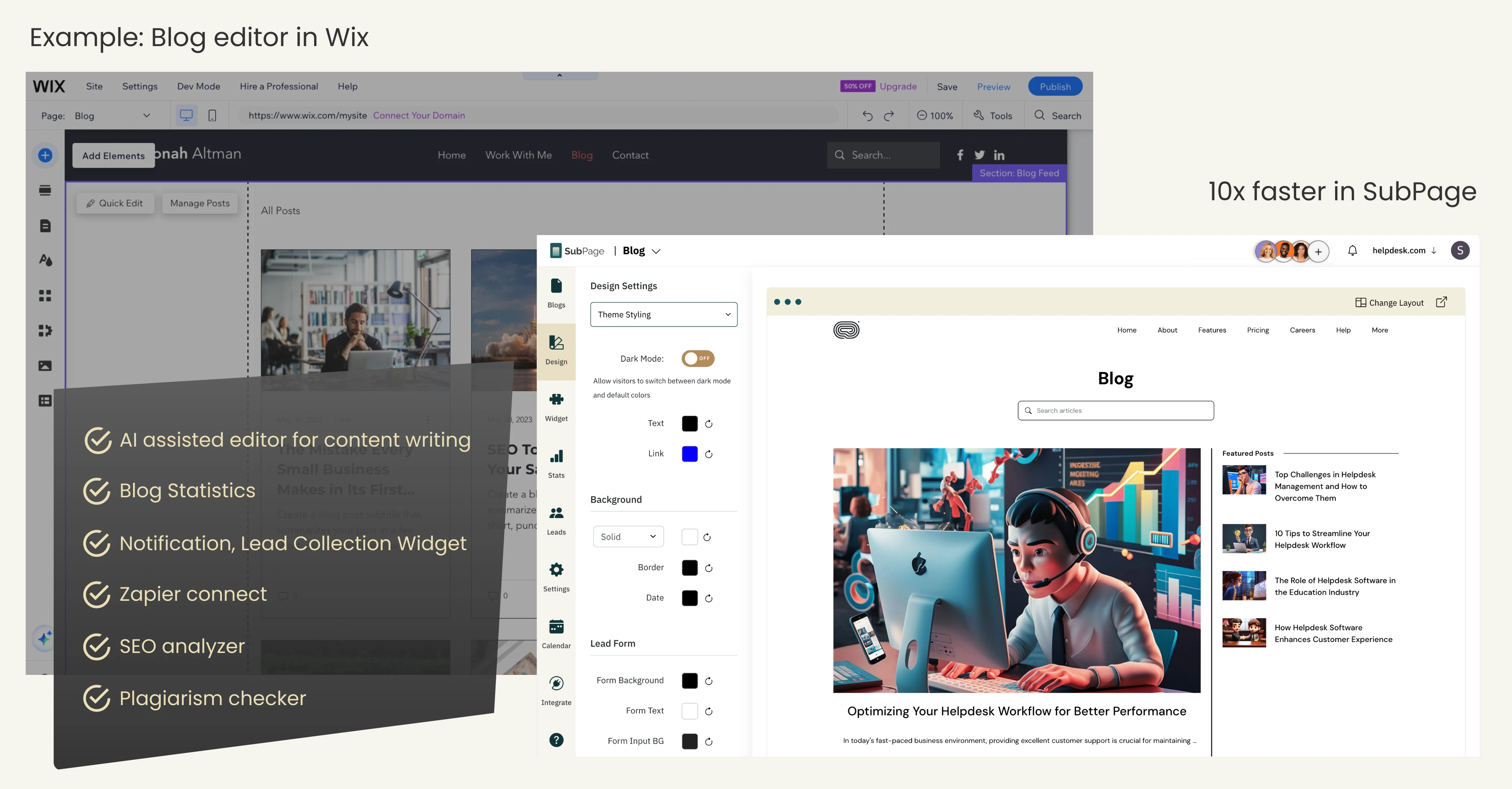Image resolution: width=1512 pixels, height=789 pixels.
Task: Open the Blogs section in SubPage sidebar
Action: tap(556, 293)
